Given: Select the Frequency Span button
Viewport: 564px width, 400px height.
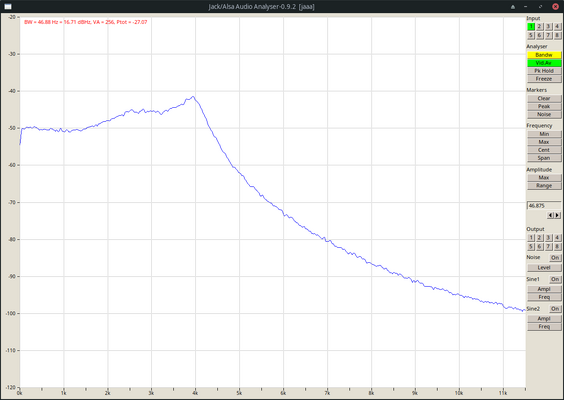Looking at the screenshot, I should click(544, 158).
